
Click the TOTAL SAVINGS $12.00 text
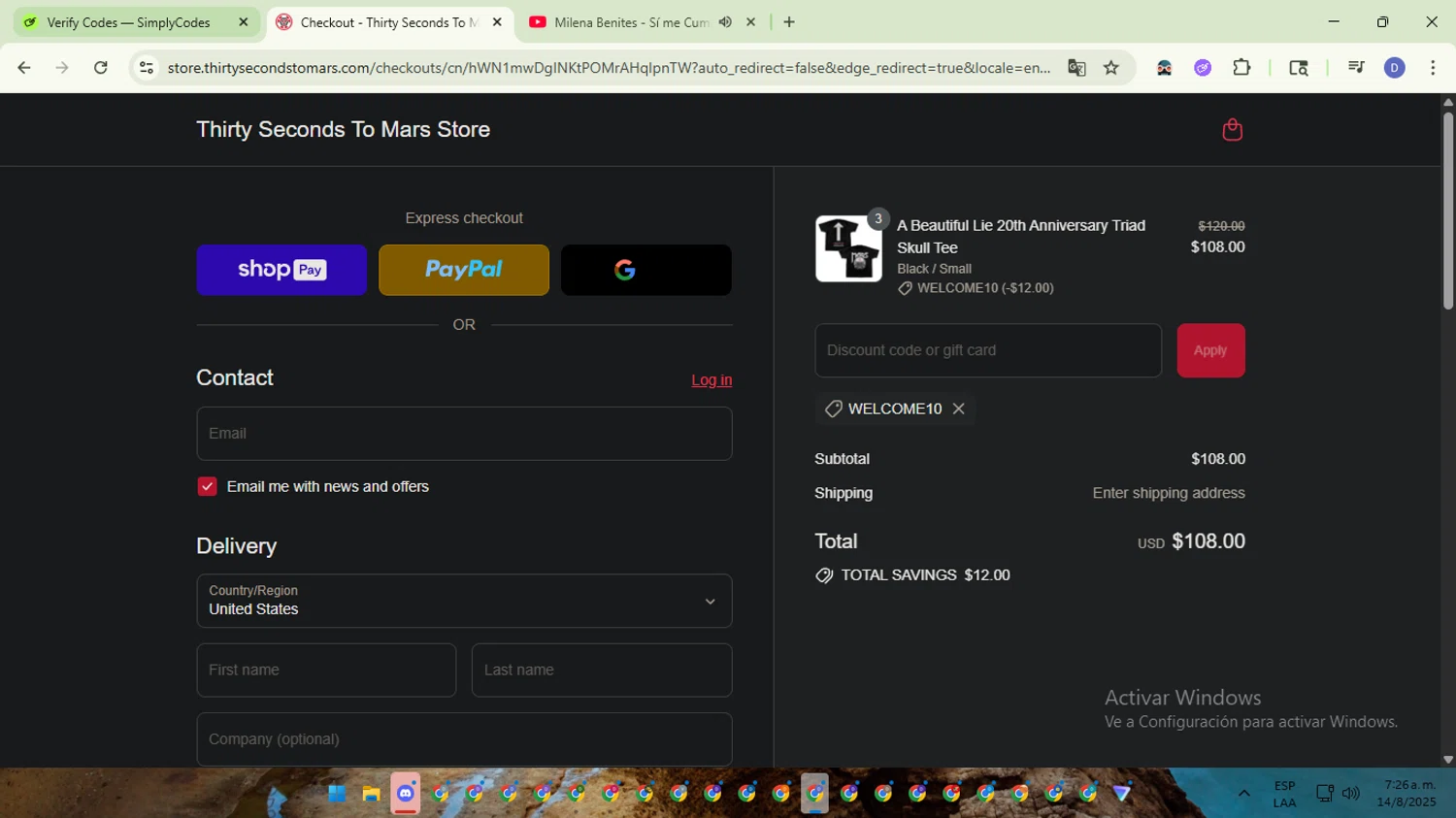pyautogui.click(x=926, y=575)
